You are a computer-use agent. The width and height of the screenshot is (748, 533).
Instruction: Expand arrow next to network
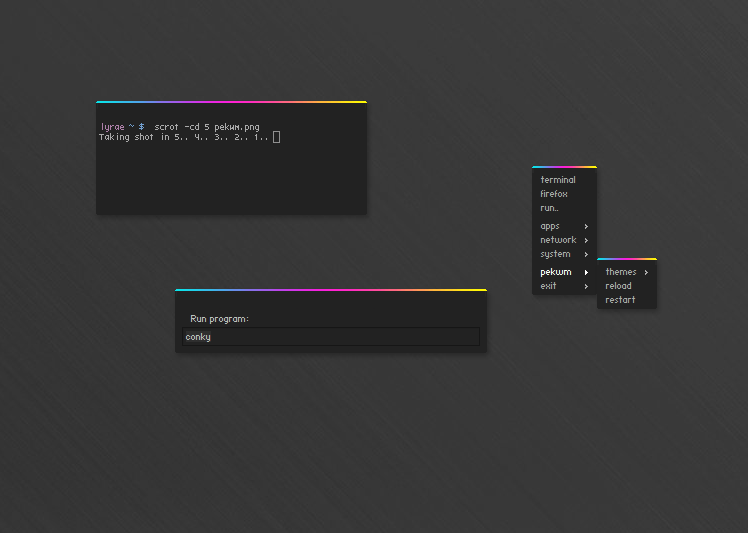(586, 240)
